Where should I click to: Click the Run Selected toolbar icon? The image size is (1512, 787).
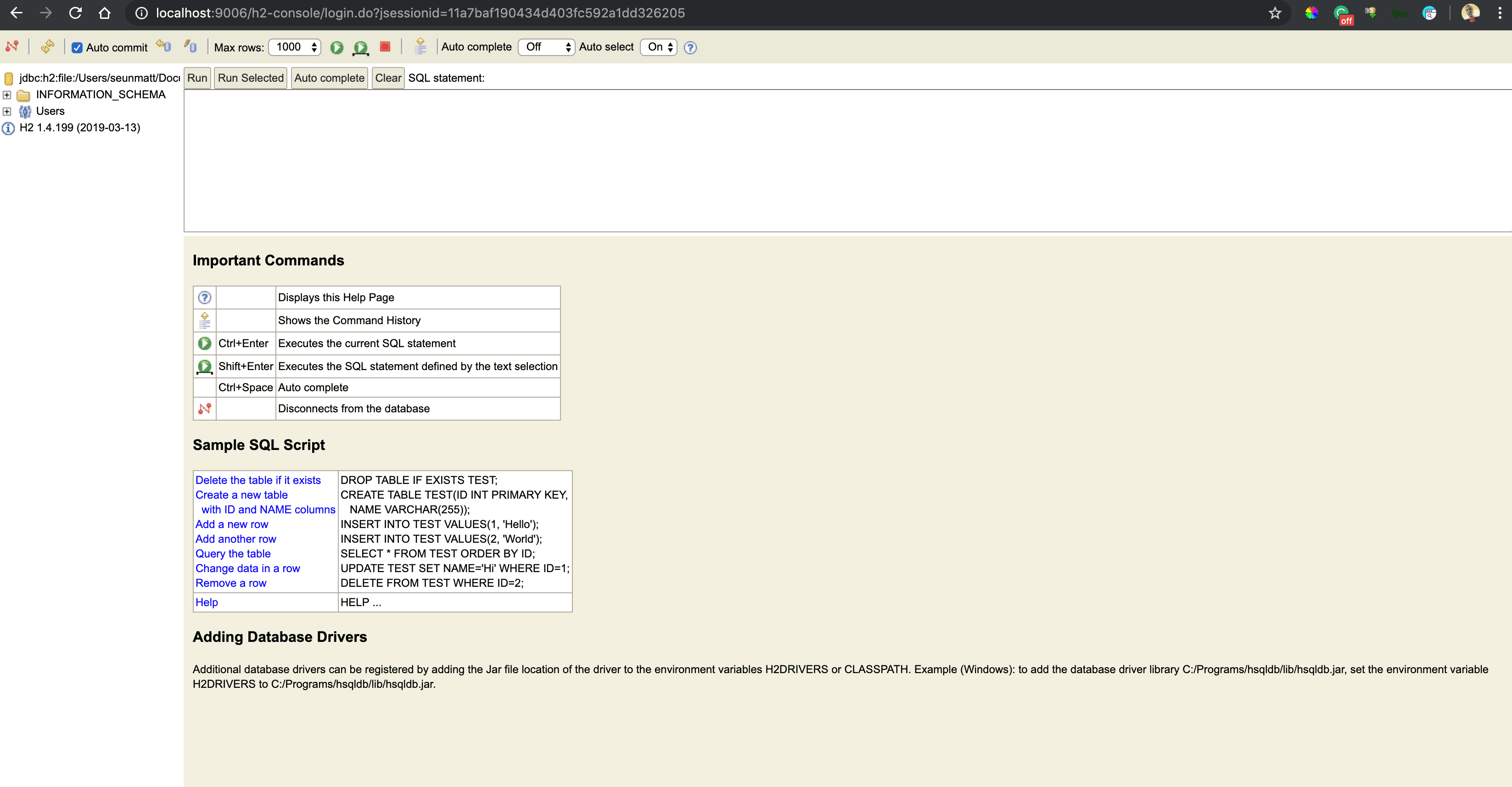coord(360,48)
